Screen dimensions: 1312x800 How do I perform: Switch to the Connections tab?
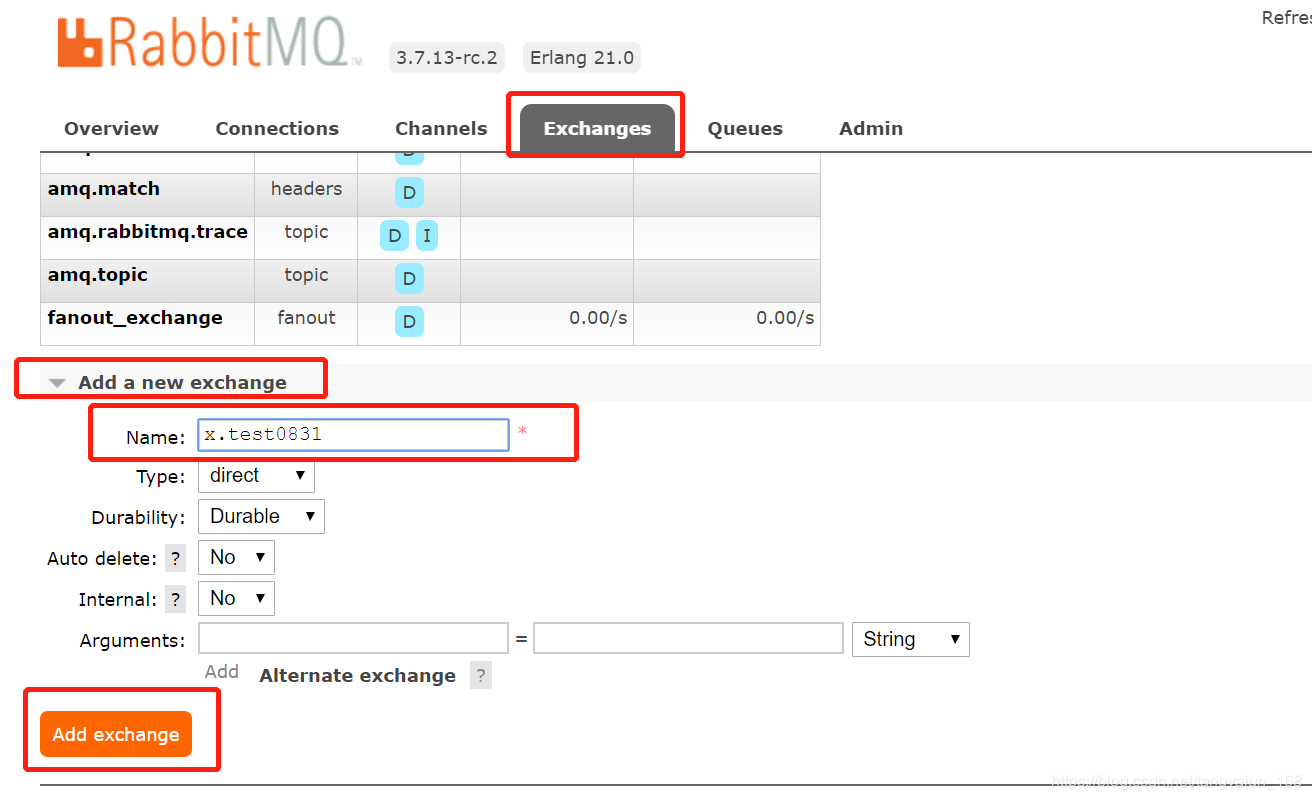click(x=277, y=129)
